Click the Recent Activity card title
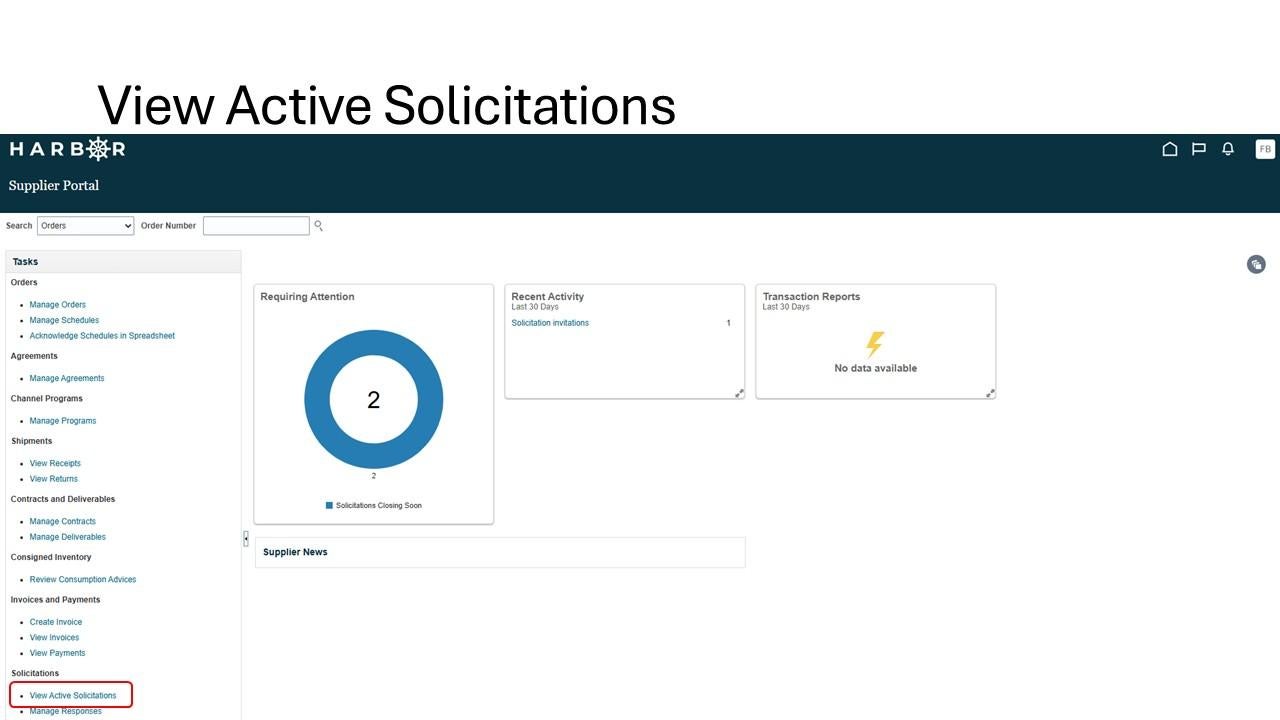 (x=547, y=297)
